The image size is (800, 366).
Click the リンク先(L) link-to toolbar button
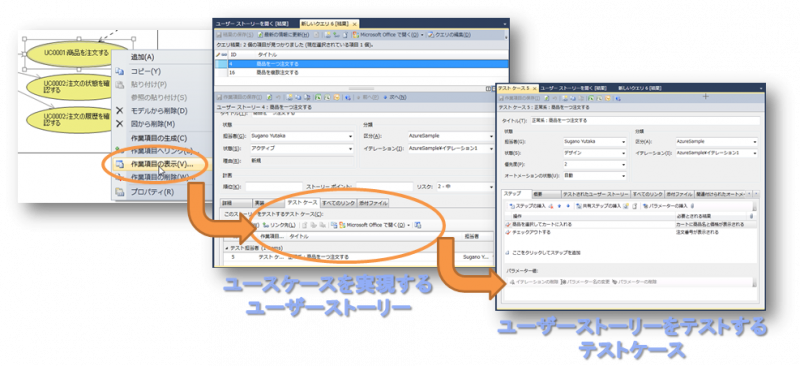coord(279,225)
